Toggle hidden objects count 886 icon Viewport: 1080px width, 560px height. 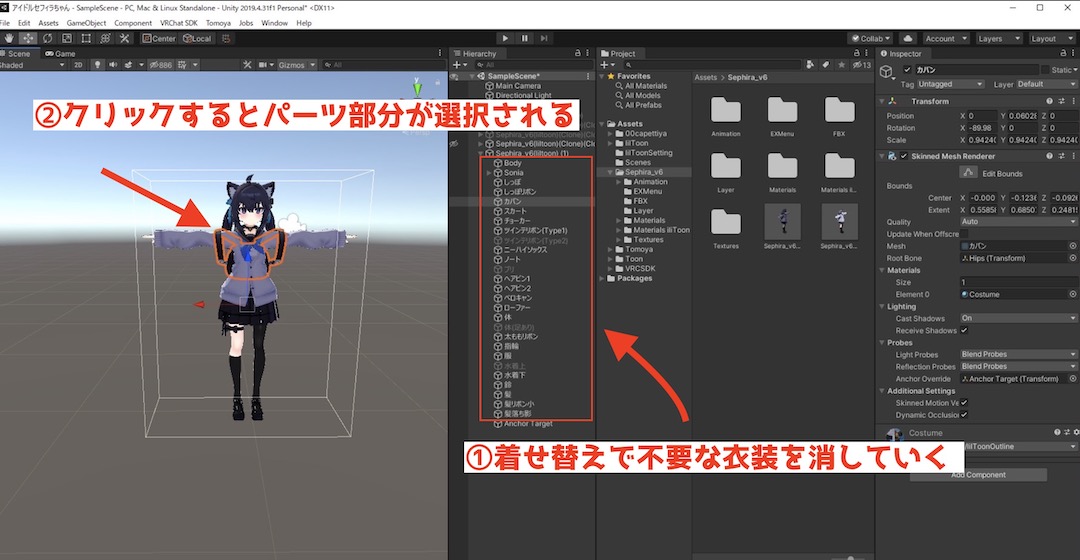tap(160, 65)
